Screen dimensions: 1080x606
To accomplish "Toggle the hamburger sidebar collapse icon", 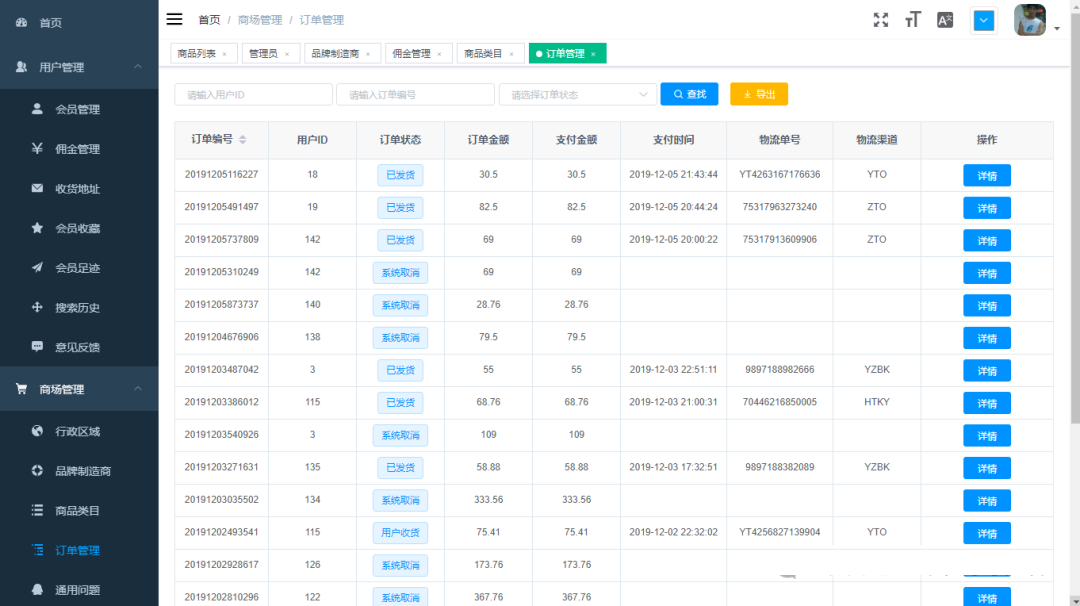I will [x=174, y=19].
